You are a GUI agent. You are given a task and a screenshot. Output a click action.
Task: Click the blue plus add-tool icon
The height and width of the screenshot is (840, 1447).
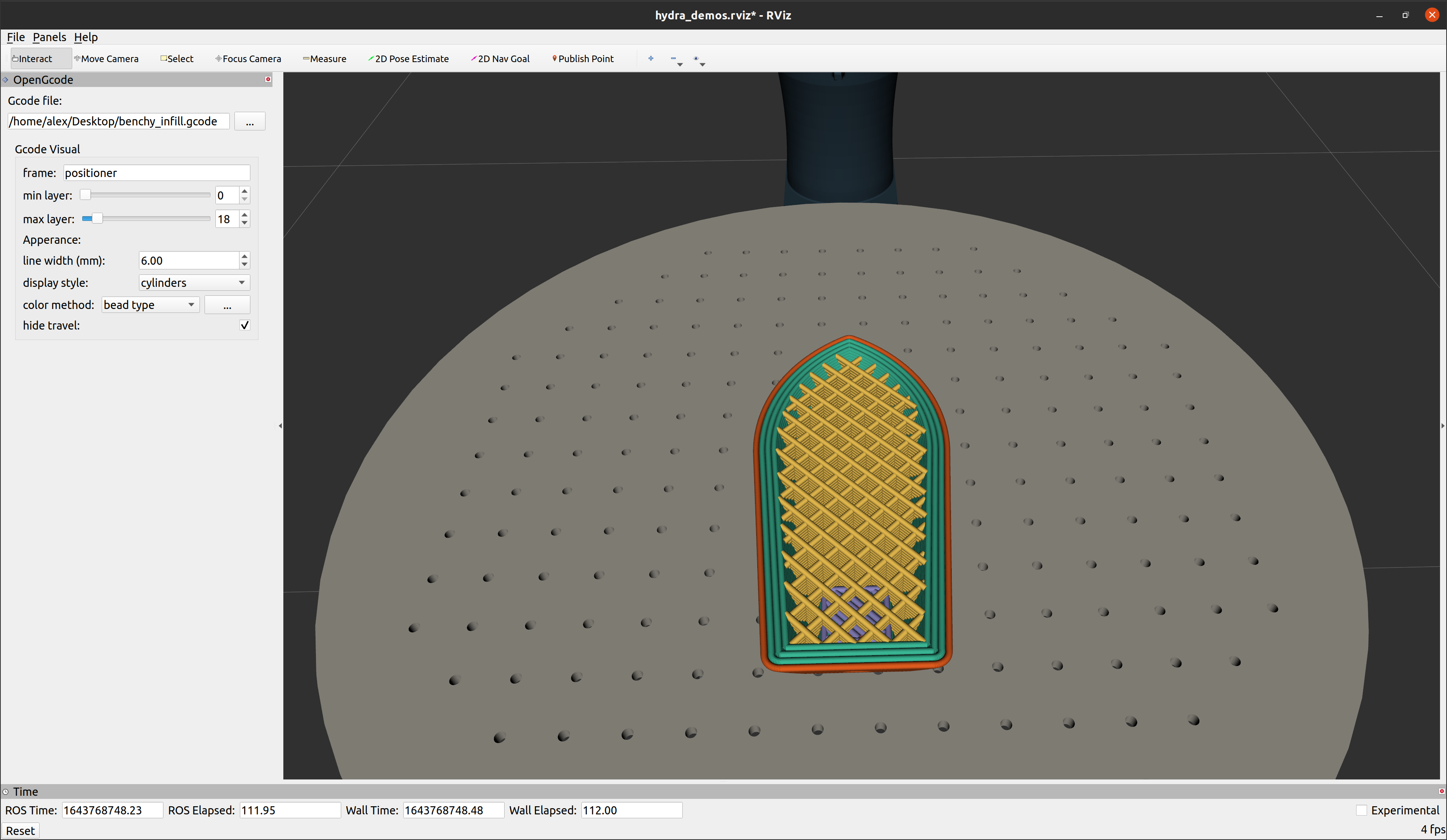(651, 59)
